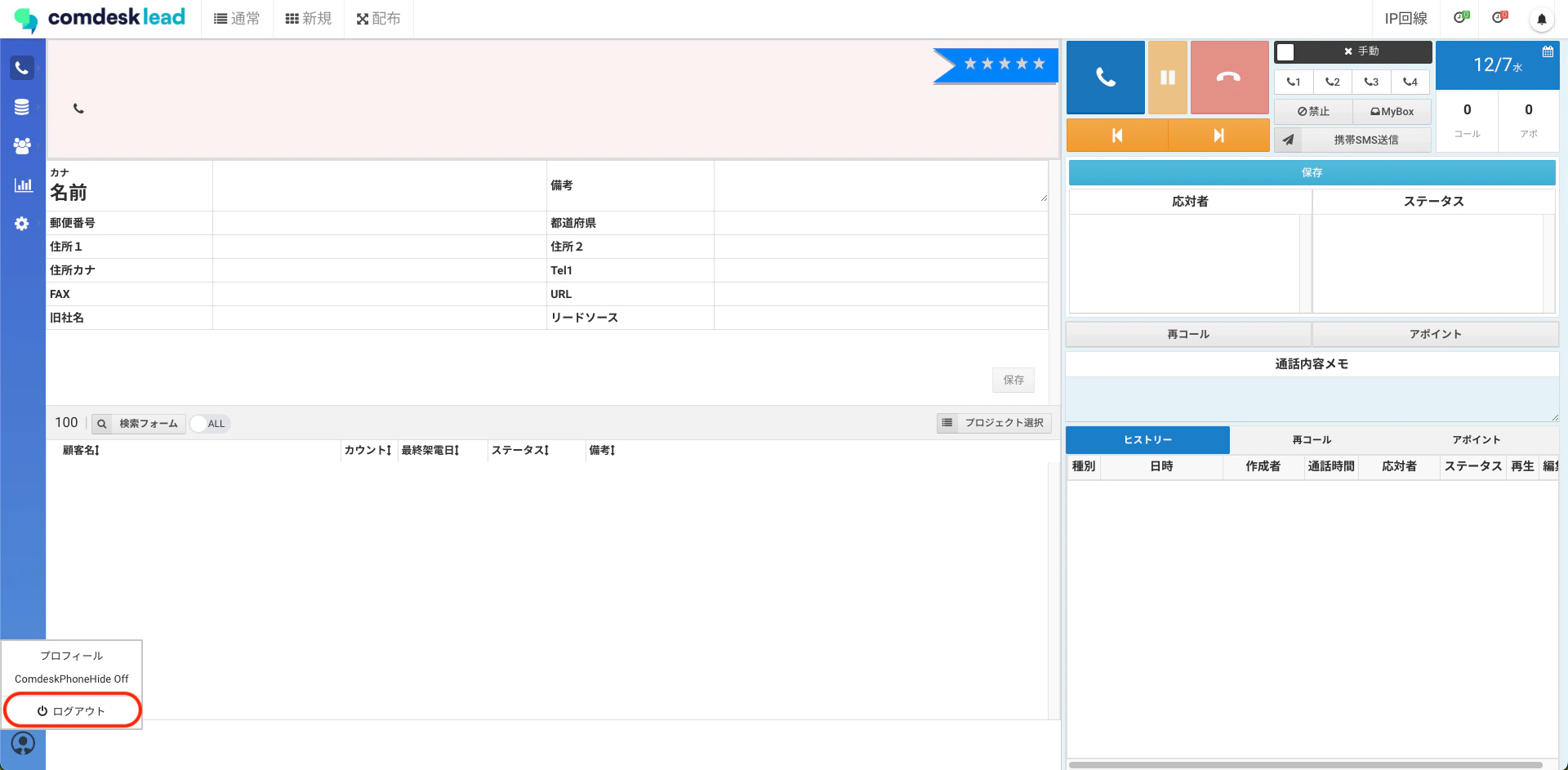Select phone line 2
This screenshot has height=770, width=1568.
(x=1333, y=82)
